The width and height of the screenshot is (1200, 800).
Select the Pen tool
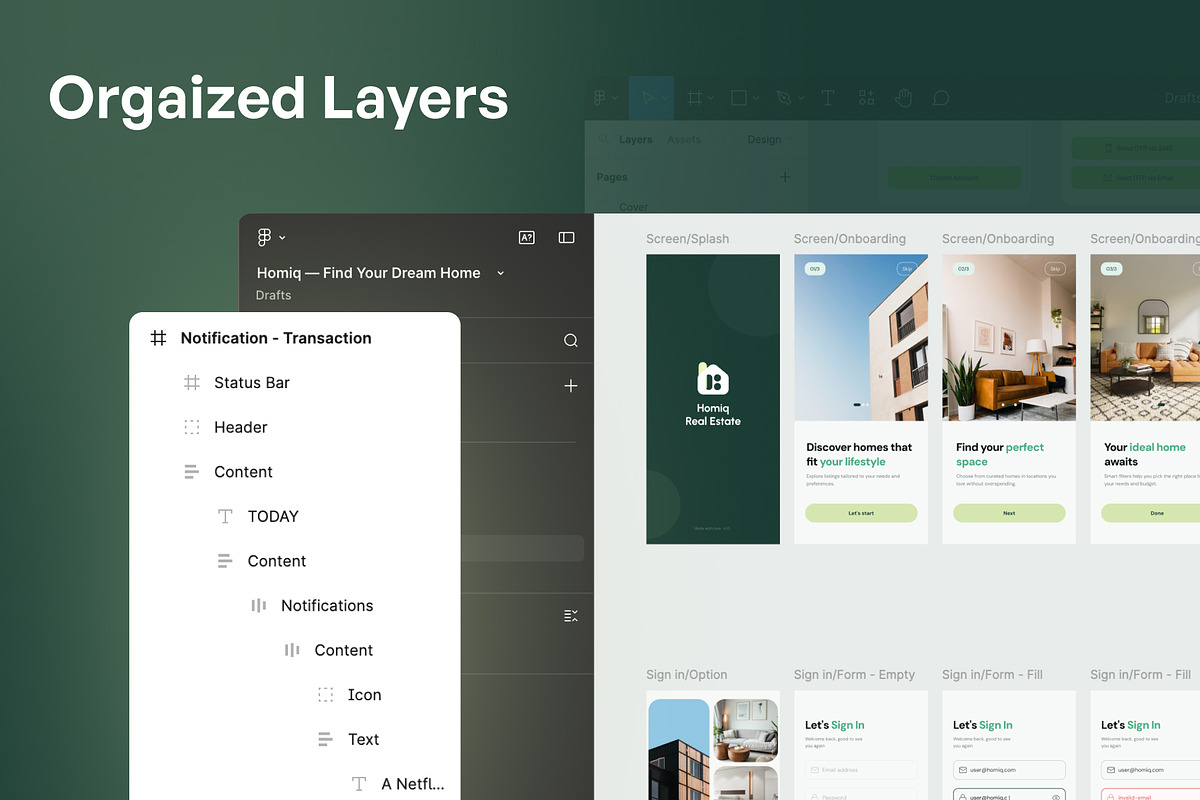pyautogui.click(x=784, y=98)
